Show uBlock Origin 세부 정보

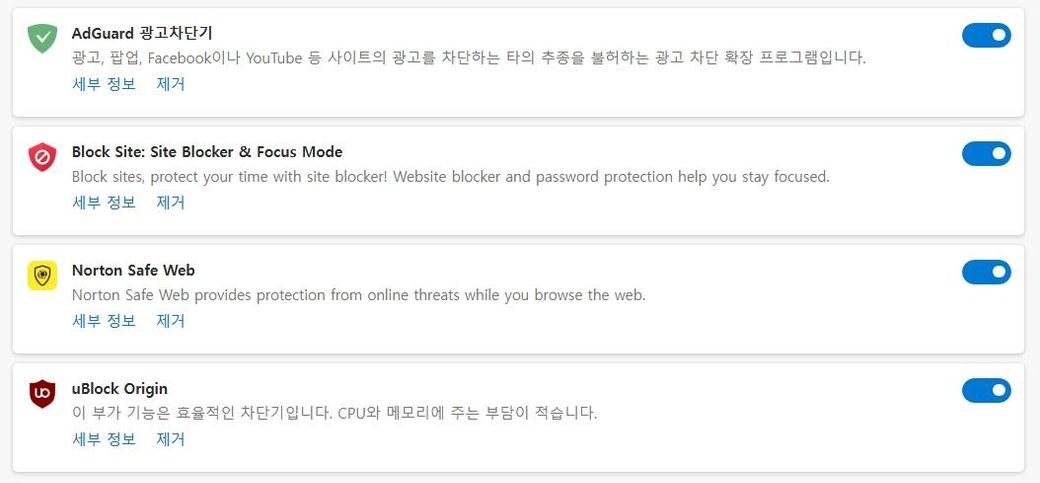click(104, 439)
